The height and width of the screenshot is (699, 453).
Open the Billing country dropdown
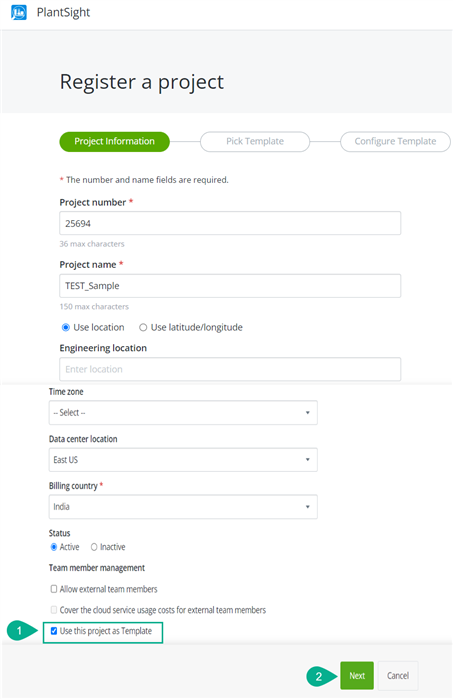183,507
